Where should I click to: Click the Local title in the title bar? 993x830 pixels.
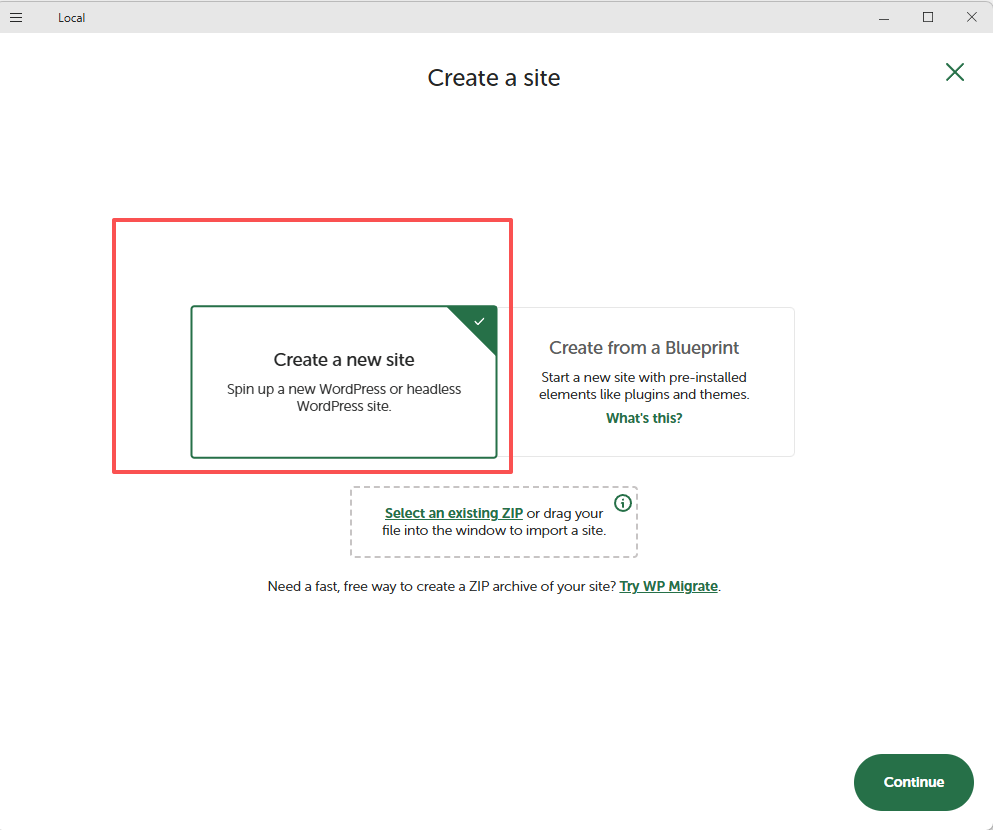coord(71,18)
